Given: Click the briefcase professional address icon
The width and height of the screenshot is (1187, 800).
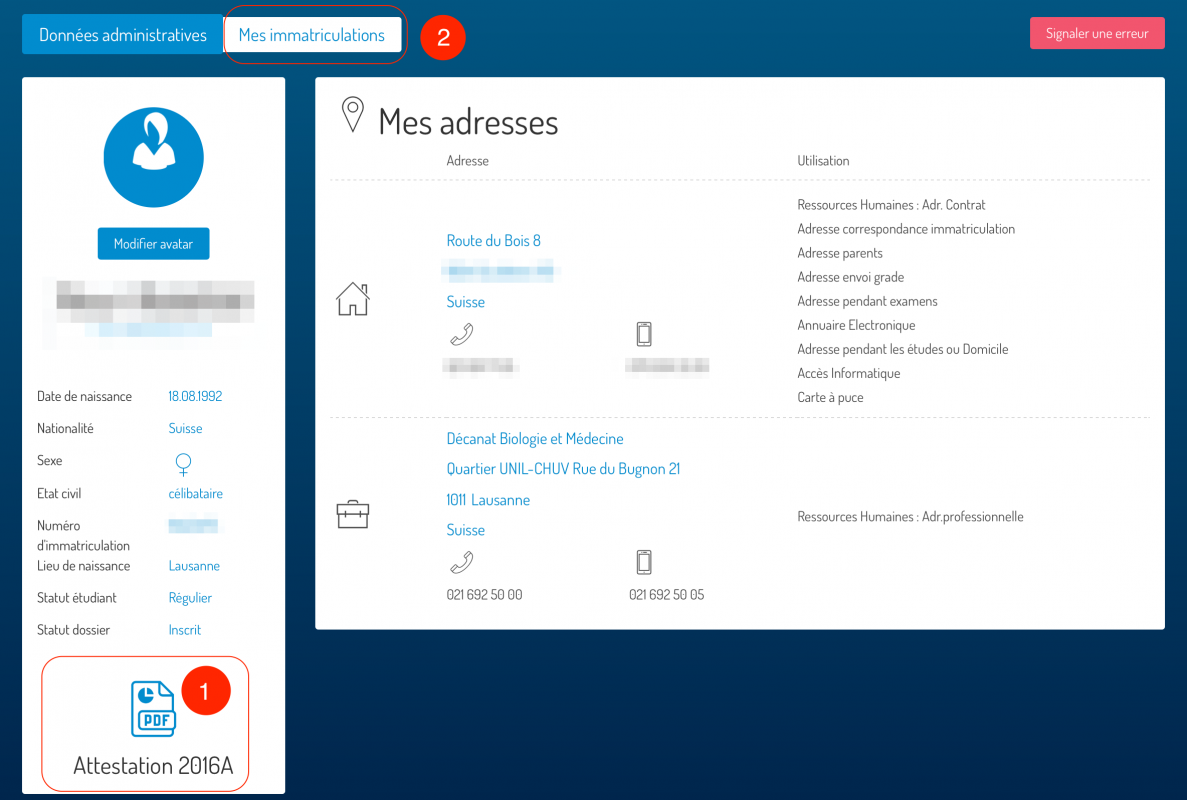Looking at the screenshot, I should 352,515.
